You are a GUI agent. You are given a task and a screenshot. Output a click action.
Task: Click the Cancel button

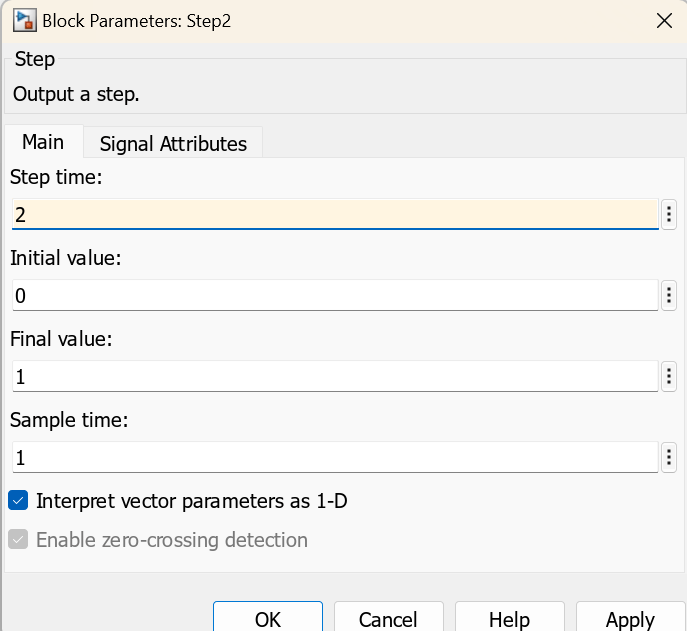coord(388,619)
